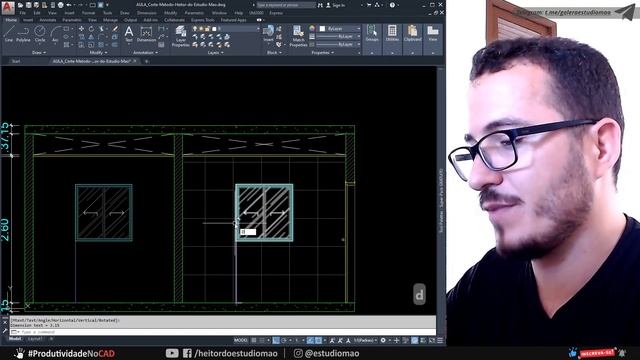Select the Line tool
640x360 pixels.
9,33
